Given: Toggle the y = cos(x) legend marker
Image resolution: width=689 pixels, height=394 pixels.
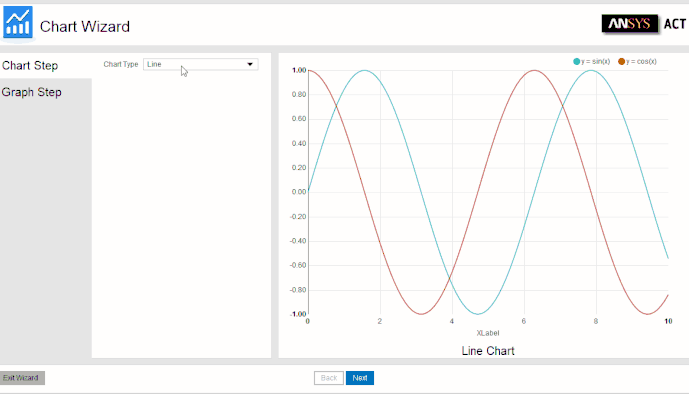Looking at the screenshot, I should 621,61.
